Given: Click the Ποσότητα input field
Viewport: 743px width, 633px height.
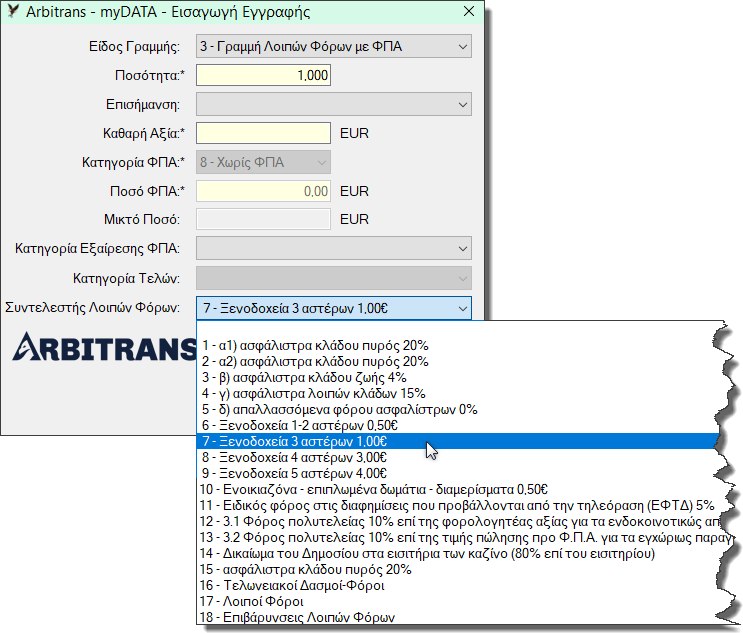Looking at the screenshot, I should [263, 75].
